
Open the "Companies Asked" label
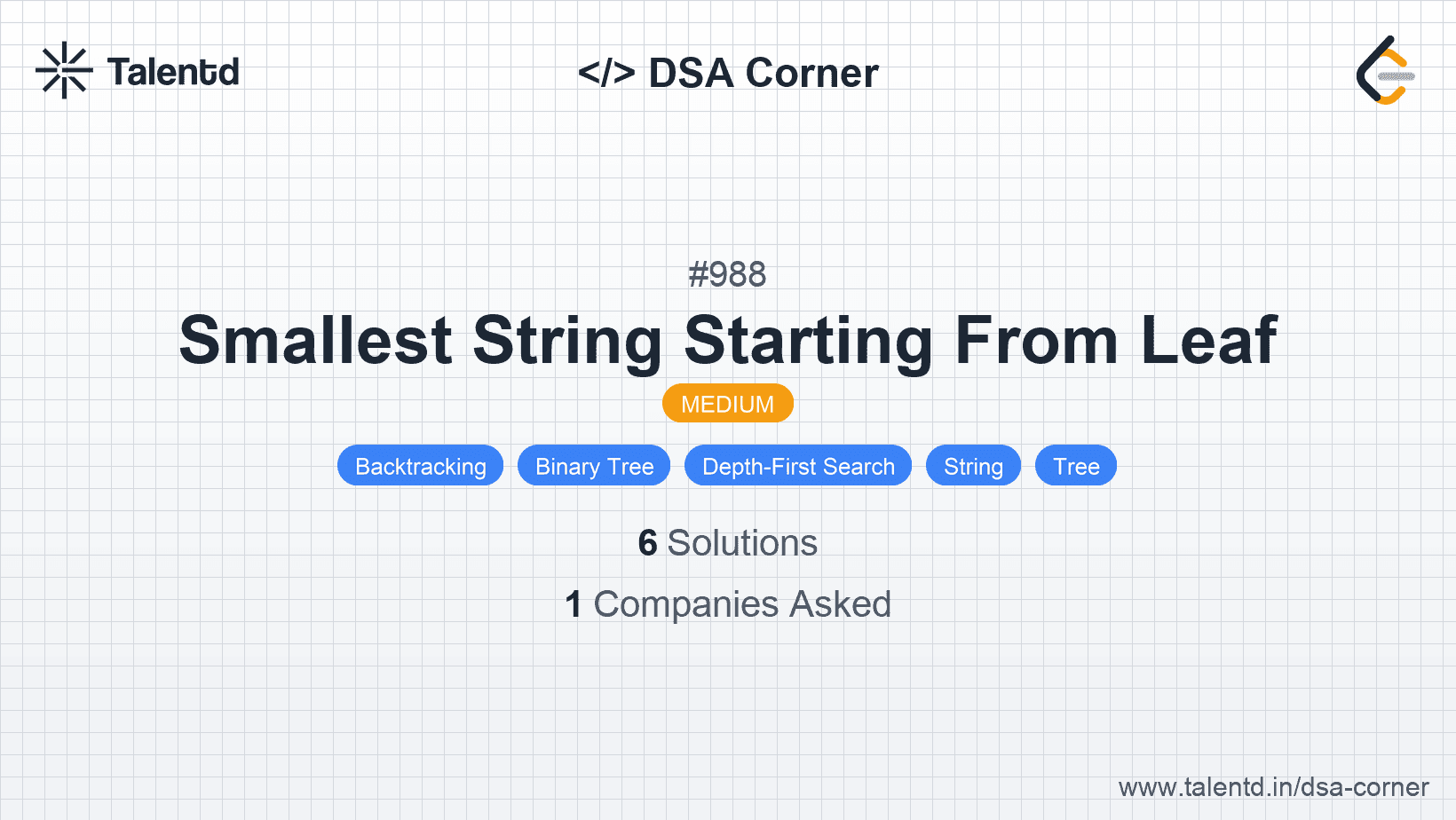pyautogui.click(x=742, y=604)
